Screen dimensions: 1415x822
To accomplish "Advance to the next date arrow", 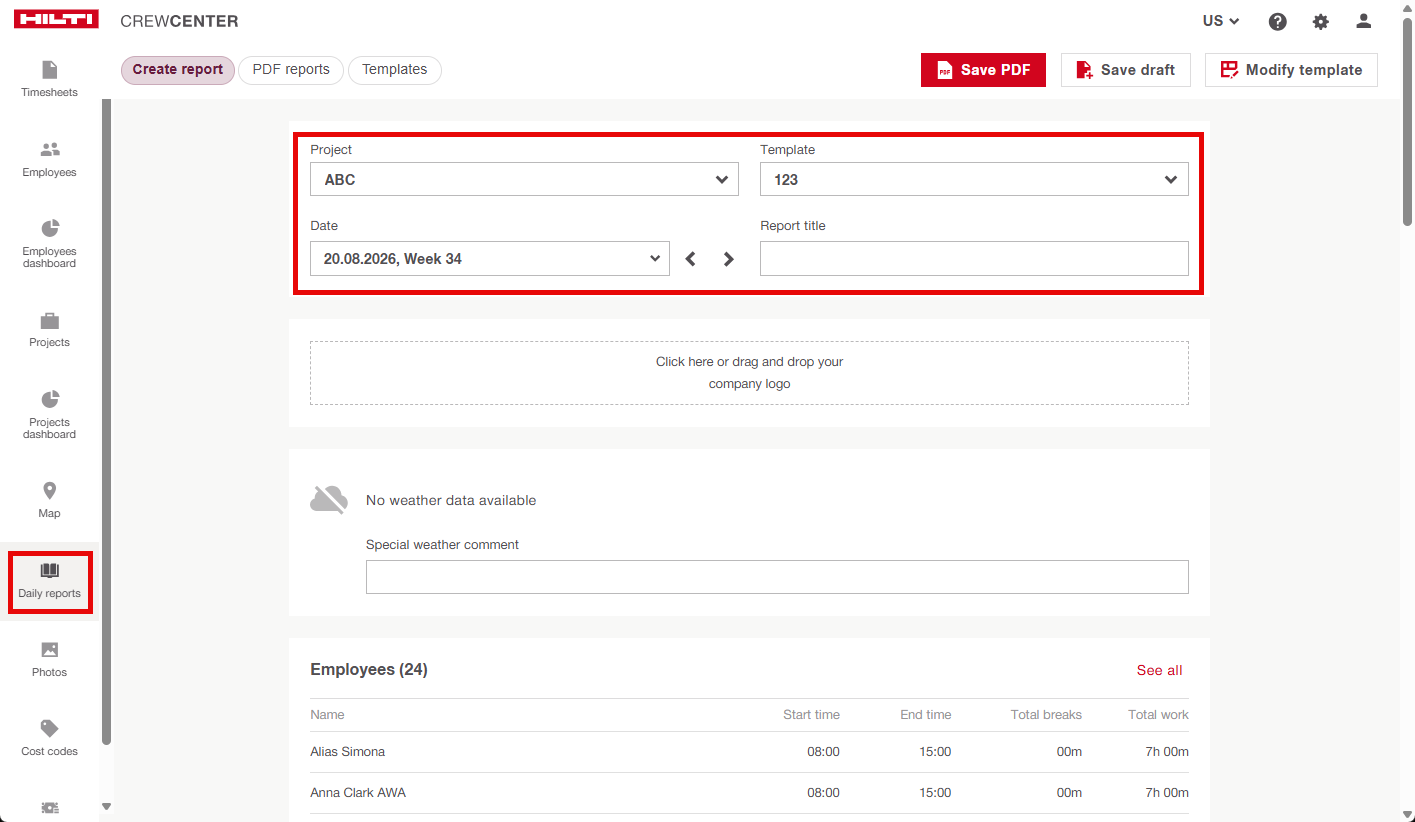I will tap(728, 259).
